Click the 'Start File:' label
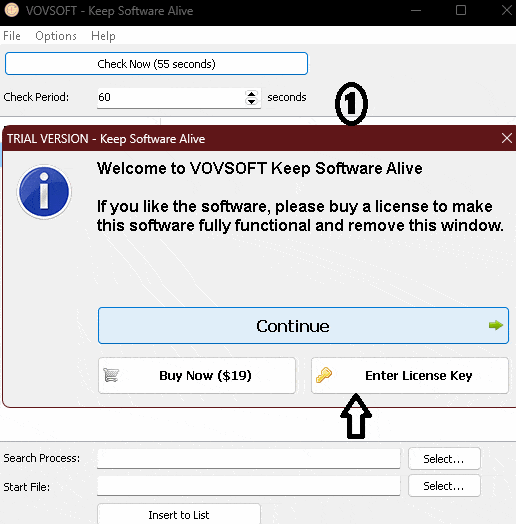The width and height of the screenshot is (529, 524). (27, 487)
